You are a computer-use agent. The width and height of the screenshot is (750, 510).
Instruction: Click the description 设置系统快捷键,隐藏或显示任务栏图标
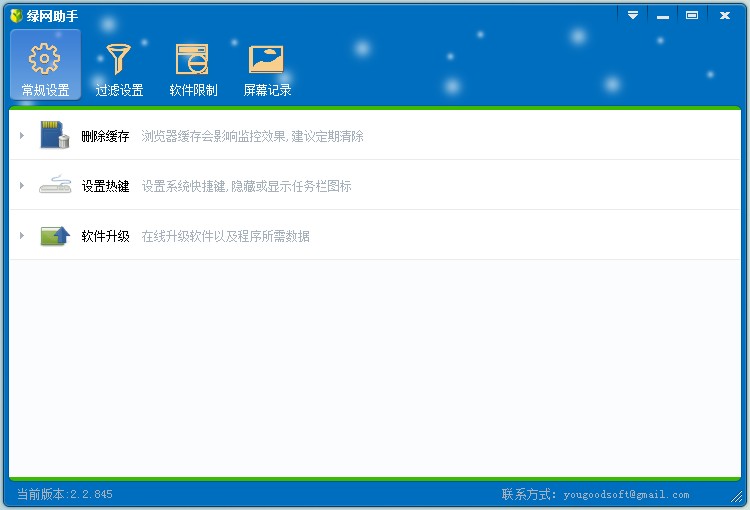click(246, 186)
